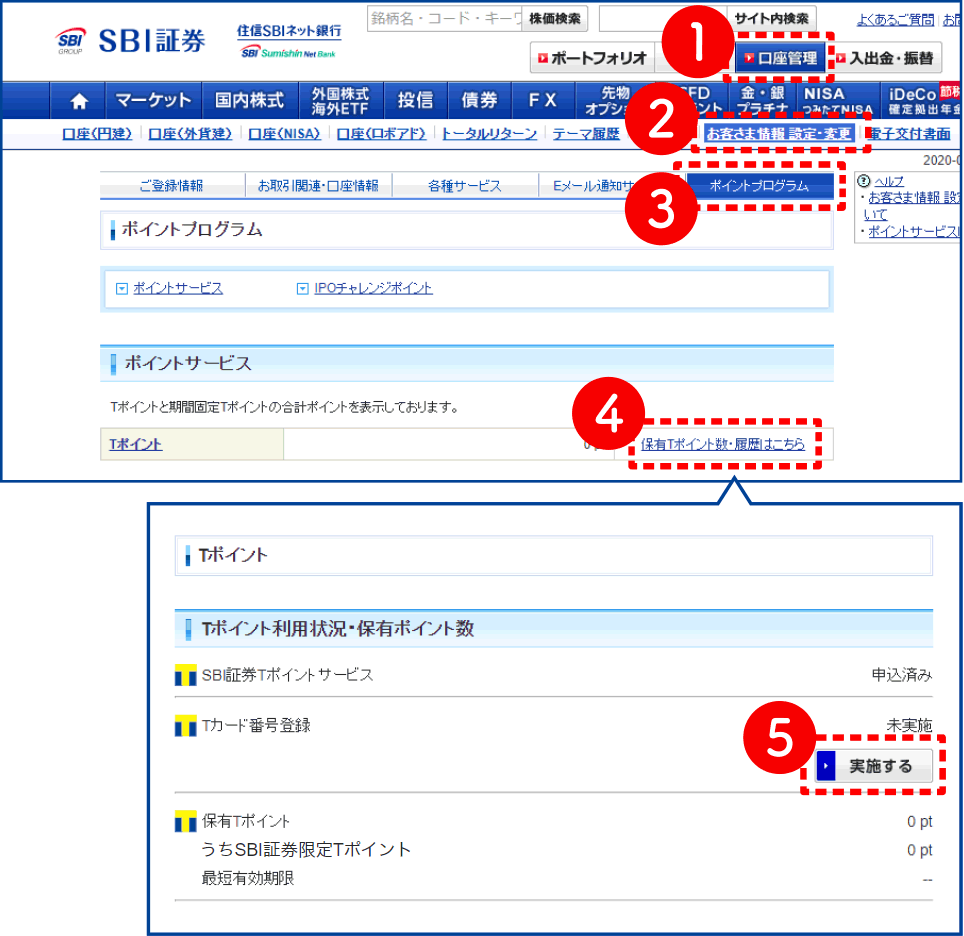Go to home via house icon

tap(79, 100)
